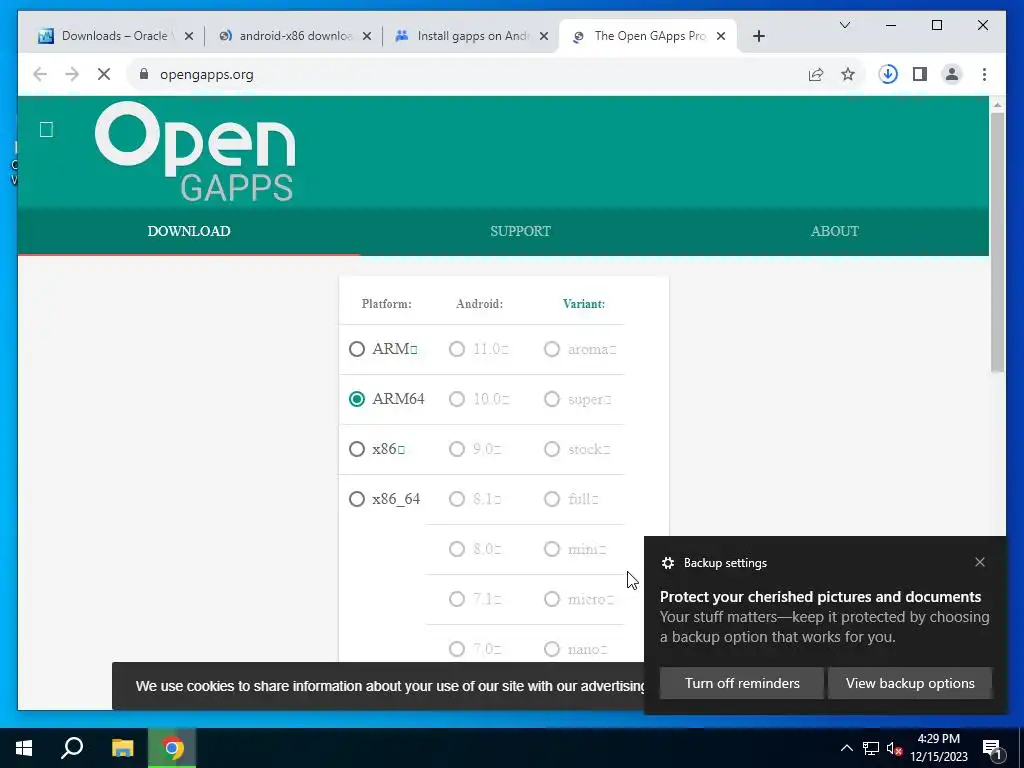Select Android 8.0 radio button
This screenshot has height=768, width=1024.
tap(456, 549)
